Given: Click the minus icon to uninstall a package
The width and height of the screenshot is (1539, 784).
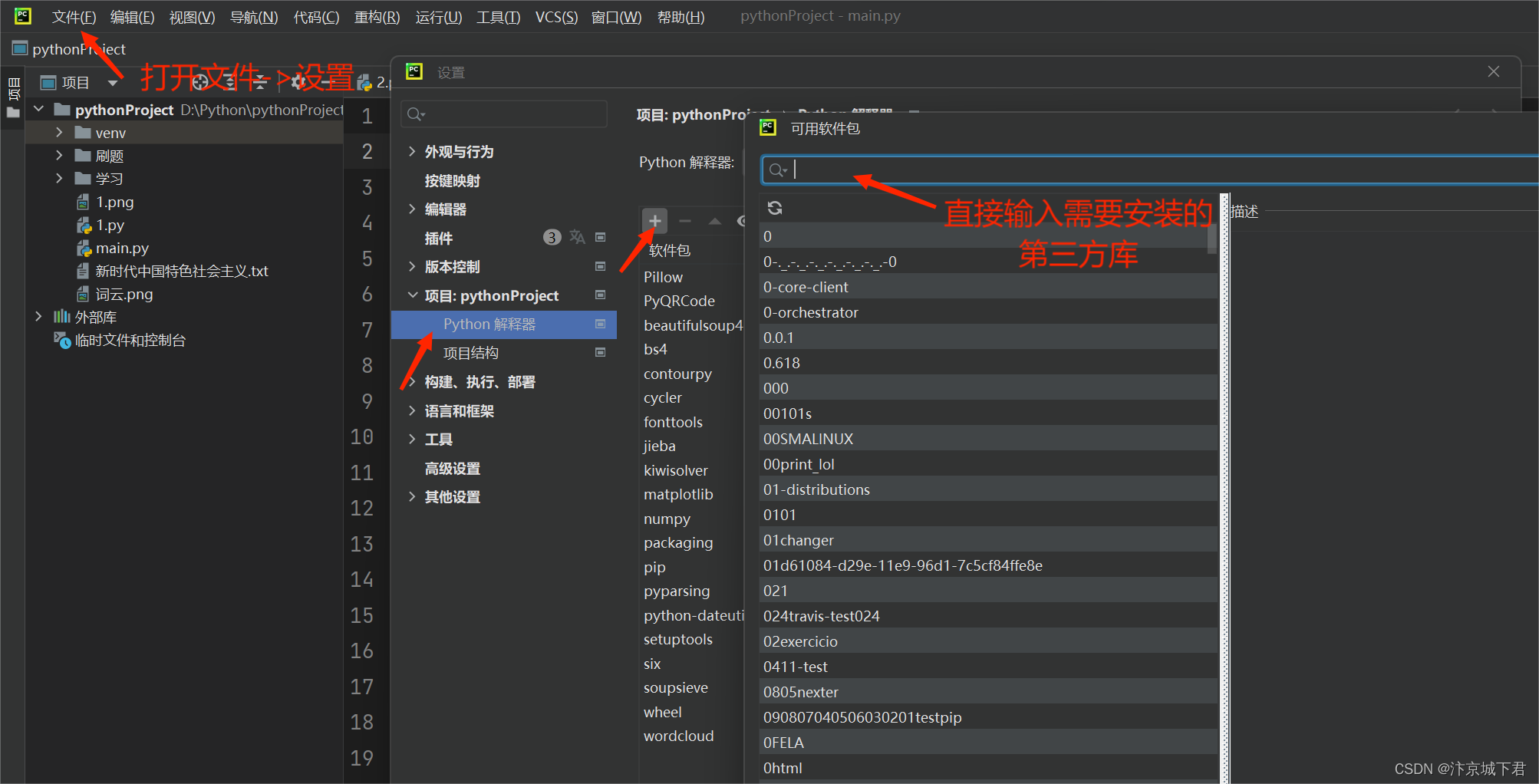Looking at the screenshot, I should coord(685,221).
